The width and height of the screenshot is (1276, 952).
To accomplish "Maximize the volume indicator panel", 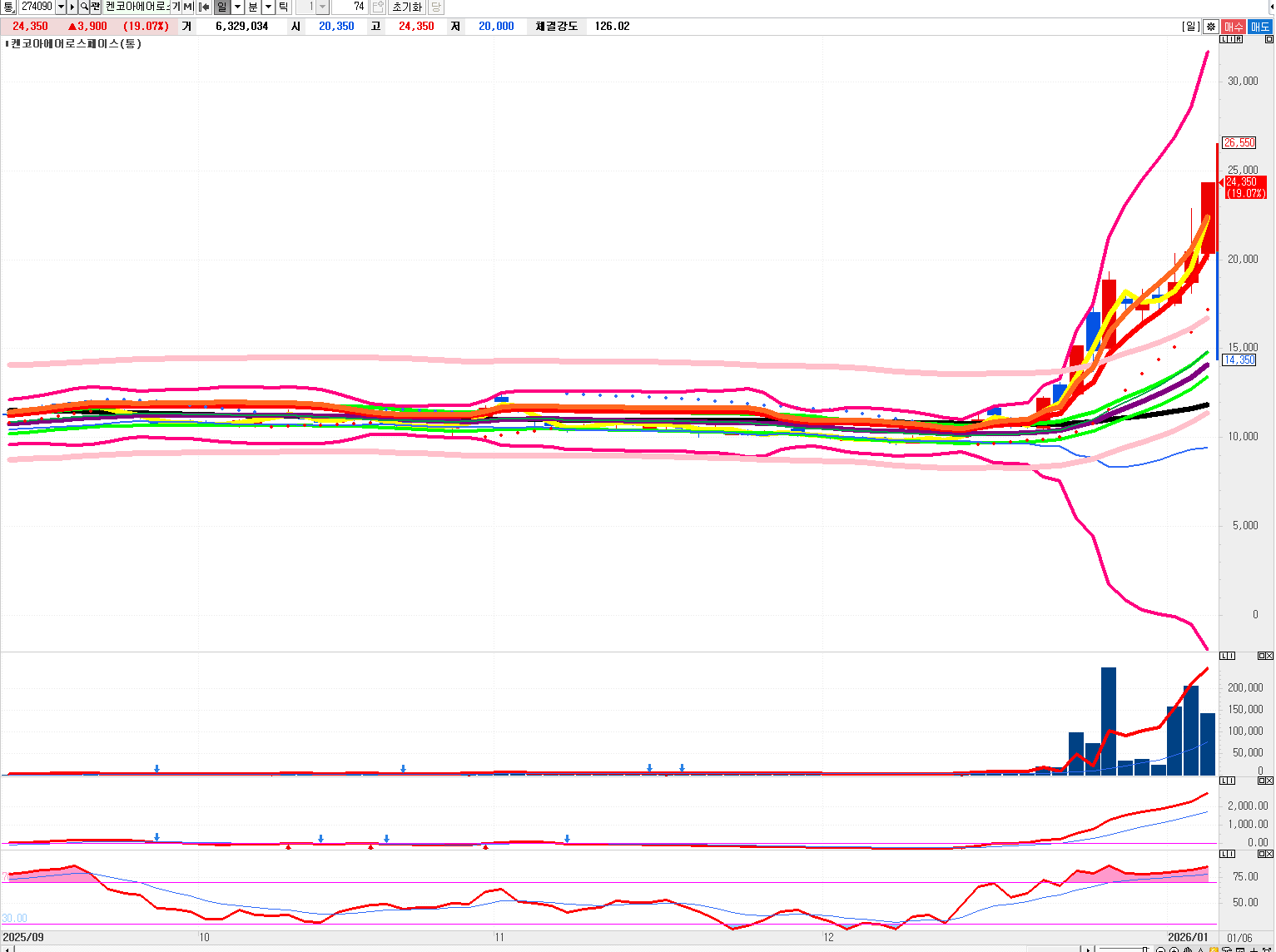I will [1261, 657].
